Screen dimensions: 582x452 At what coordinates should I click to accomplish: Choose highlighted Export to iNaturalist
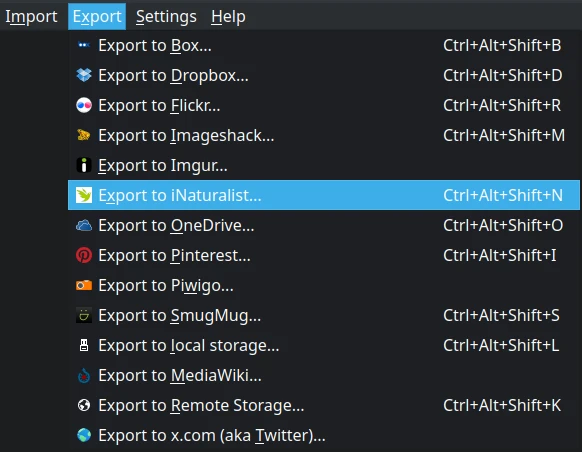point(324,195)
